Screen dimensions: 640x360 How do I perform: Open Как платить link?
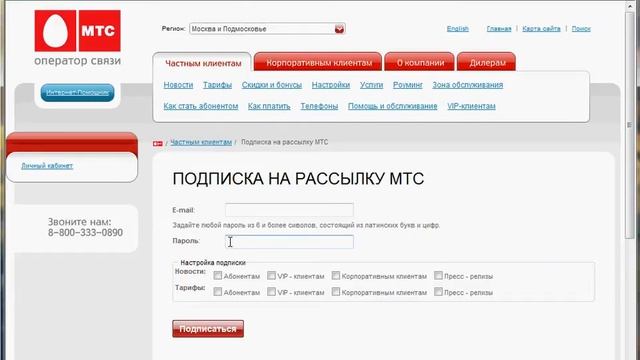point(269,106)
